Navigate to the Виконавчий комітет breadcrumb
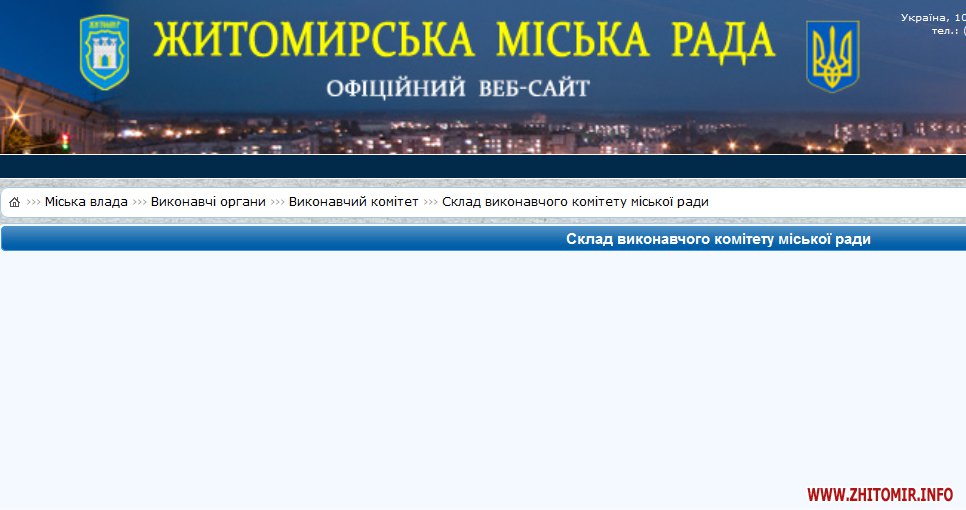Viewport: 966px width, 510px height. (x=353, y=202)
